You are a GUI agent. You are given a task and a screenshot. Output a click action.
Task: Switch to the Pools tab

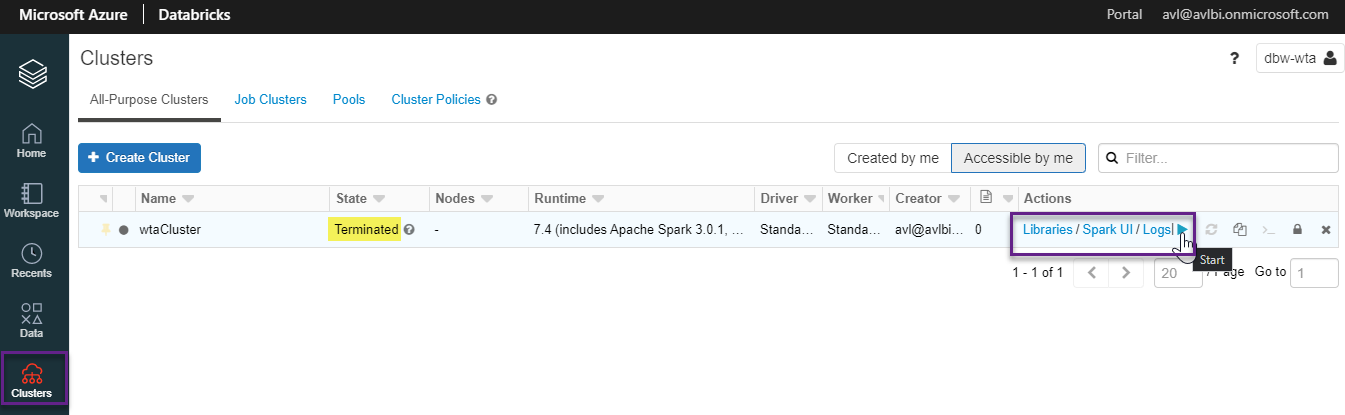coord(349,100)
